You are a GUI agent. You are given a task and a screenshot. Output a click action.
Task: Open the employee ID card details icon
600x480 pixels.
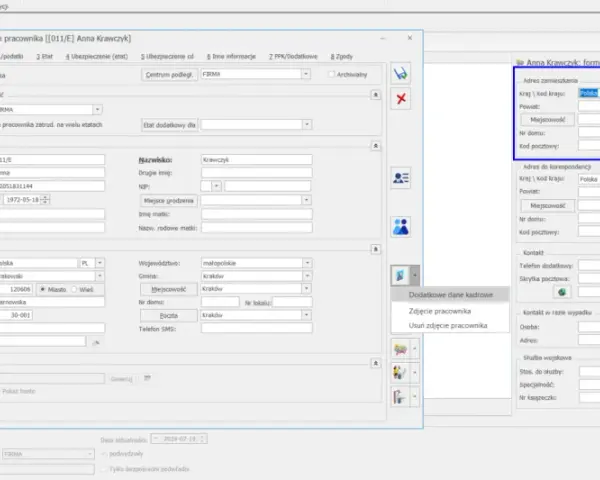[401, 178]
